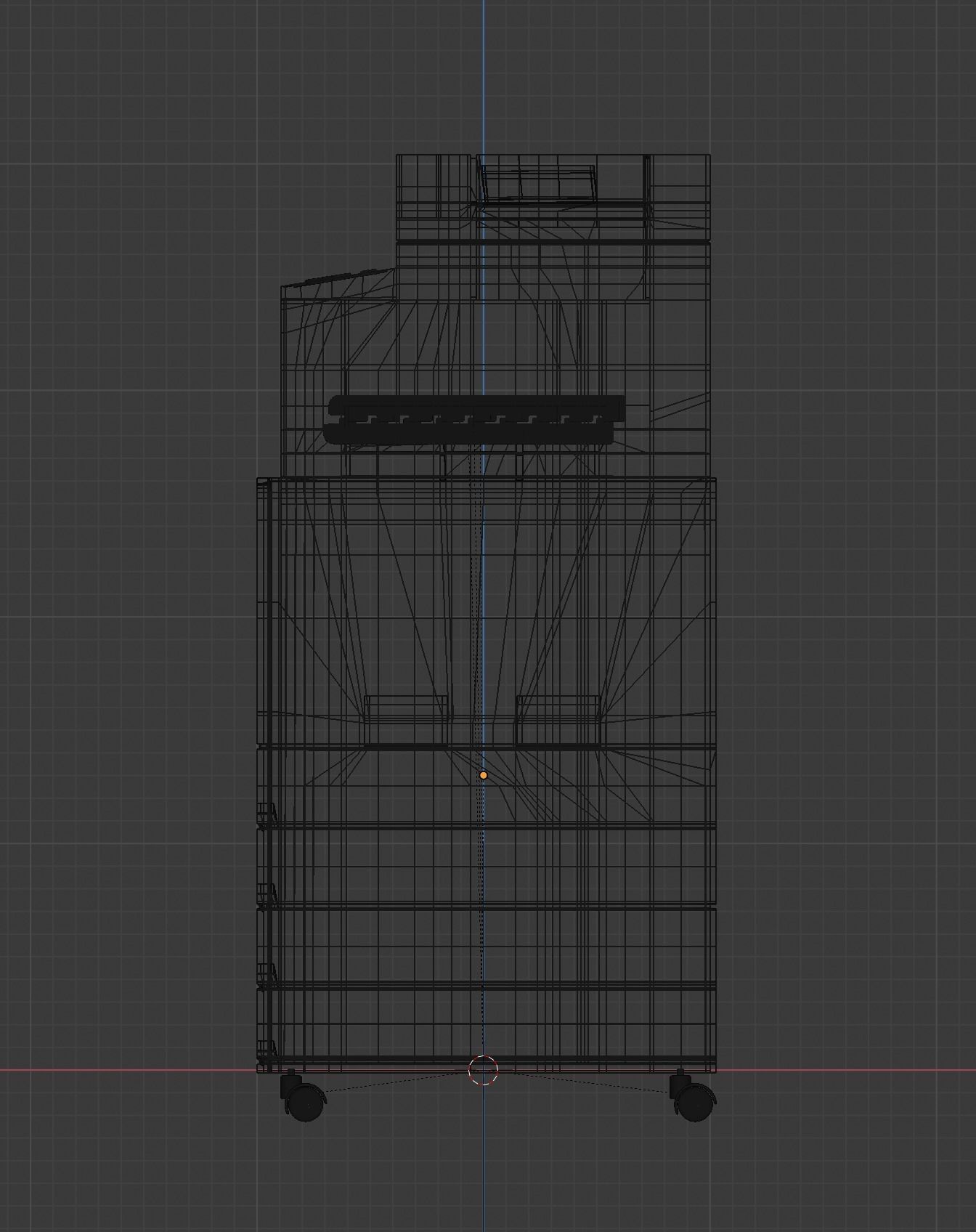Select the solid dark output tray
This screenshot has width=976, height=1232.
474,420
